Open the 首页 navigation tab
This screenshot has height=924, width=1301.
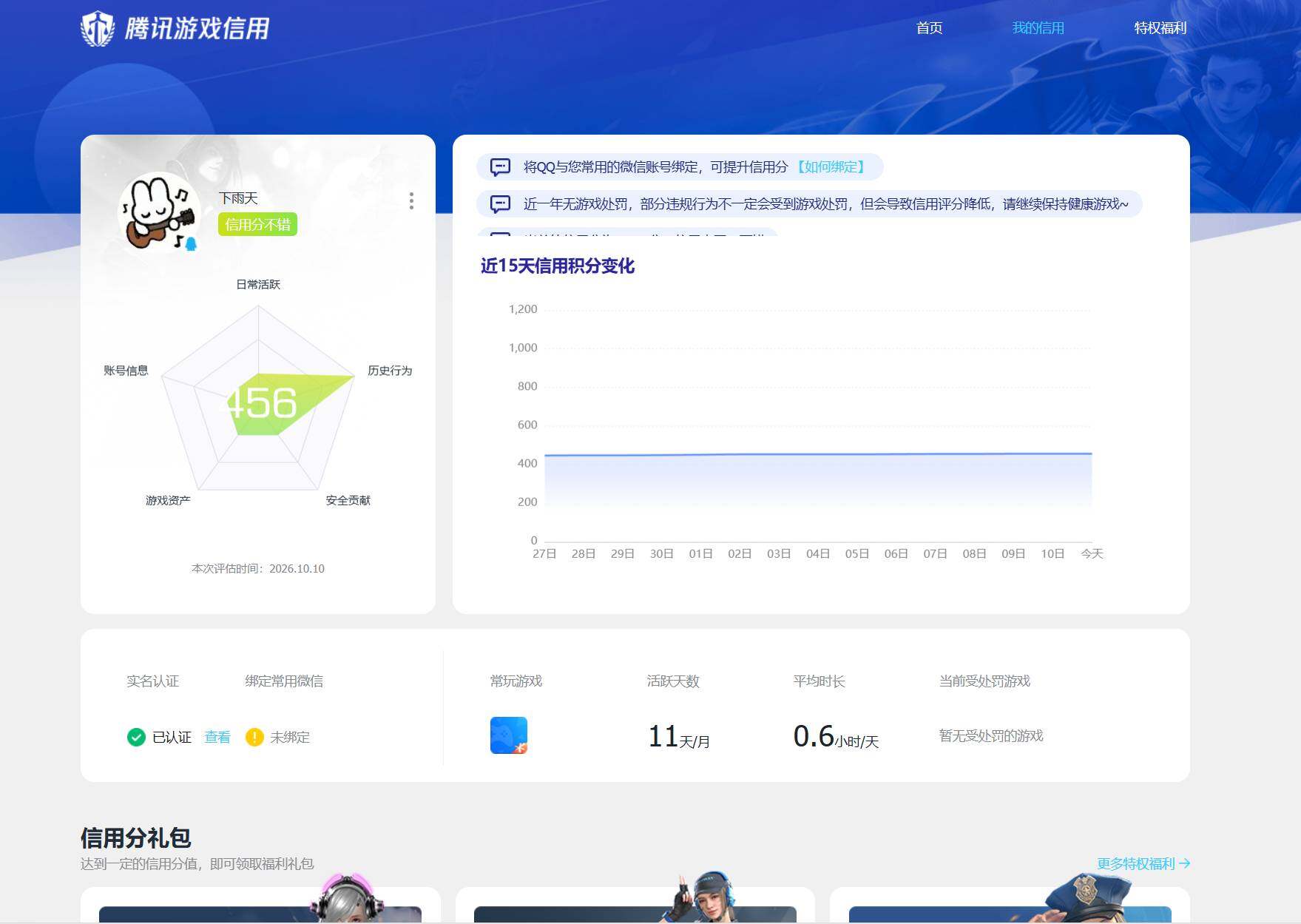click(929, 28)
